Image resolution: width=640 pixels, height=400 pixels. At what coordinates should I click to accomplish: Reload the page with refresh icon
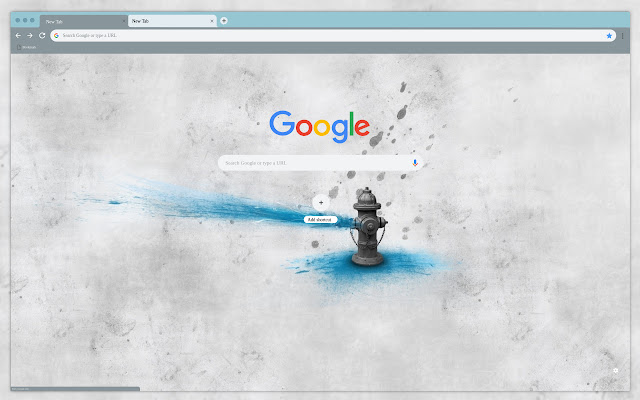click(x=42, y=36)
